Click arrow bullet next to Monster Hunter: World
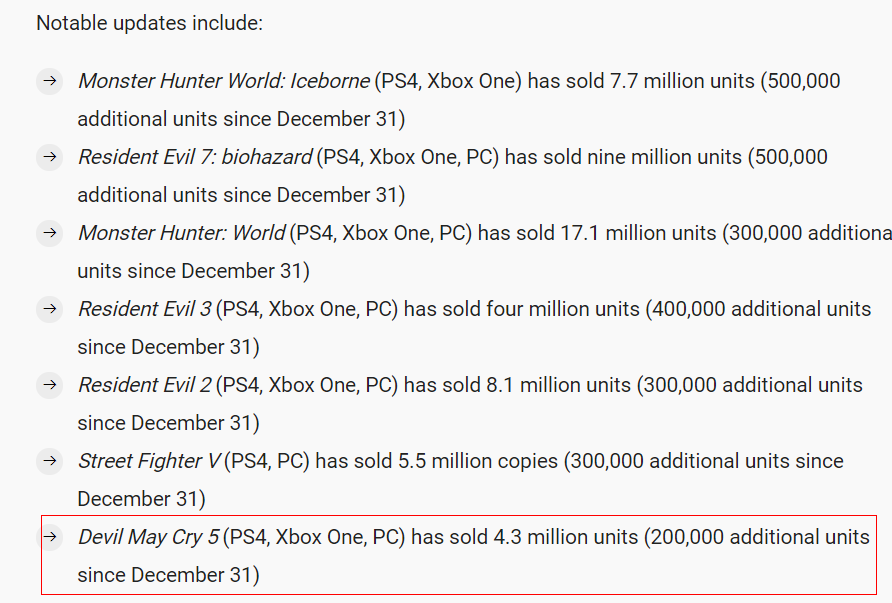Image resolution: width=892 pixels, height=603 pixels. [49, 233]
